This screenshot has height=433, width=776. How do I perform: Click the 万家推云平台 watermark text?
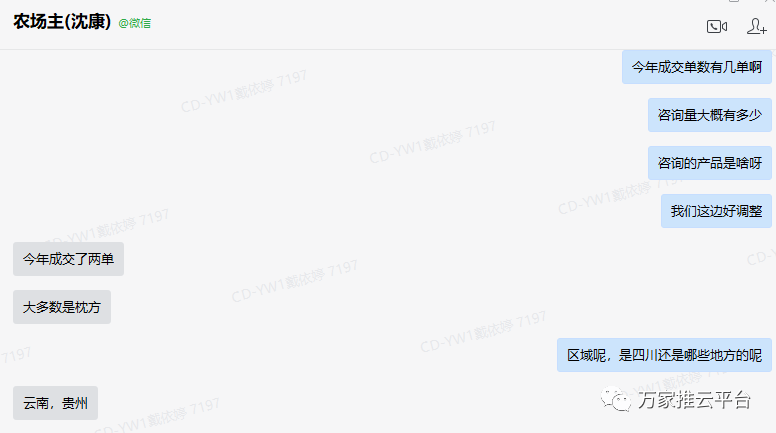[694, 400]
